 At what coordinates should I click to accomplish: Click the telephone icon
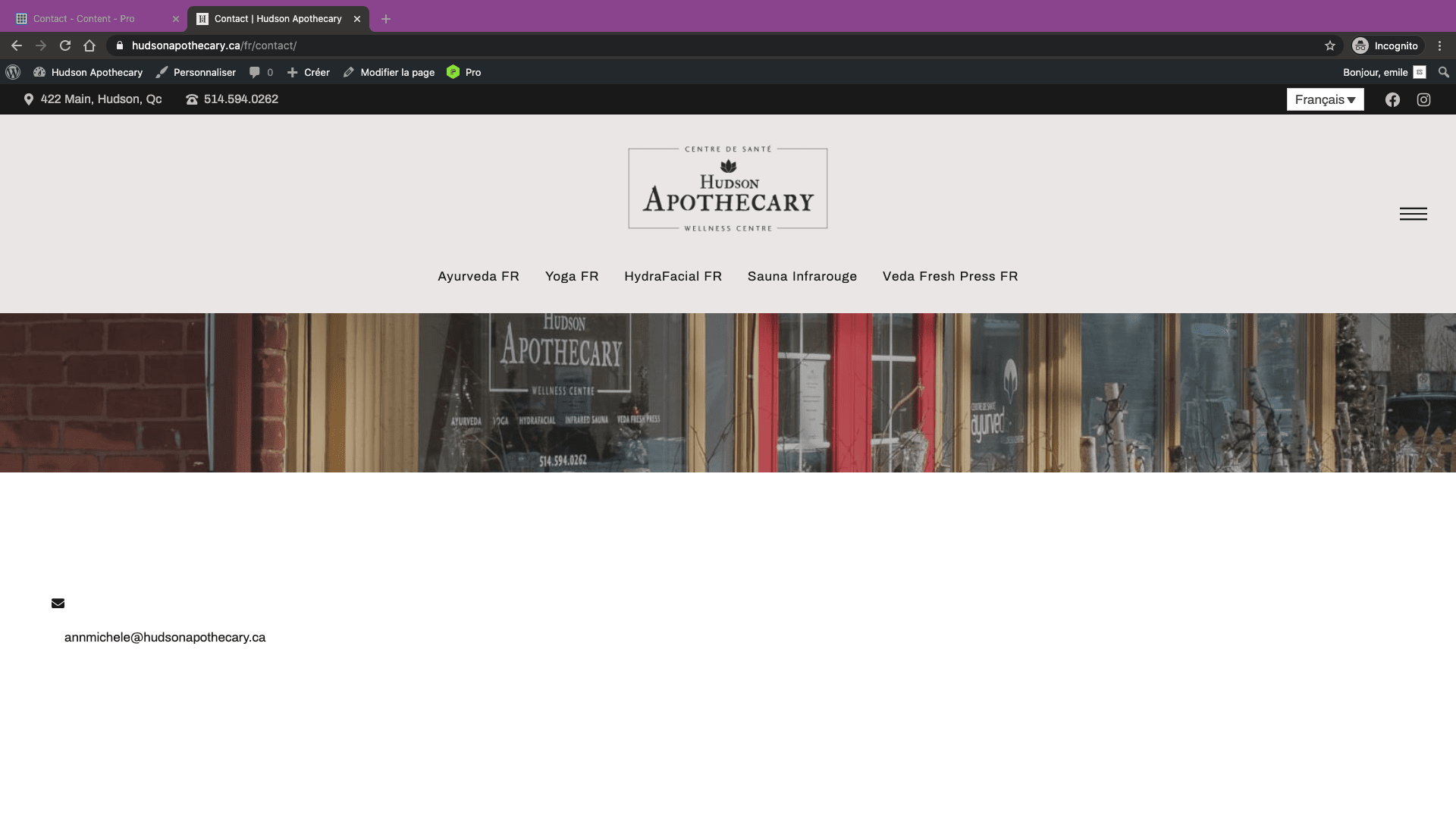pyautogui.click(x=192, y=99)
